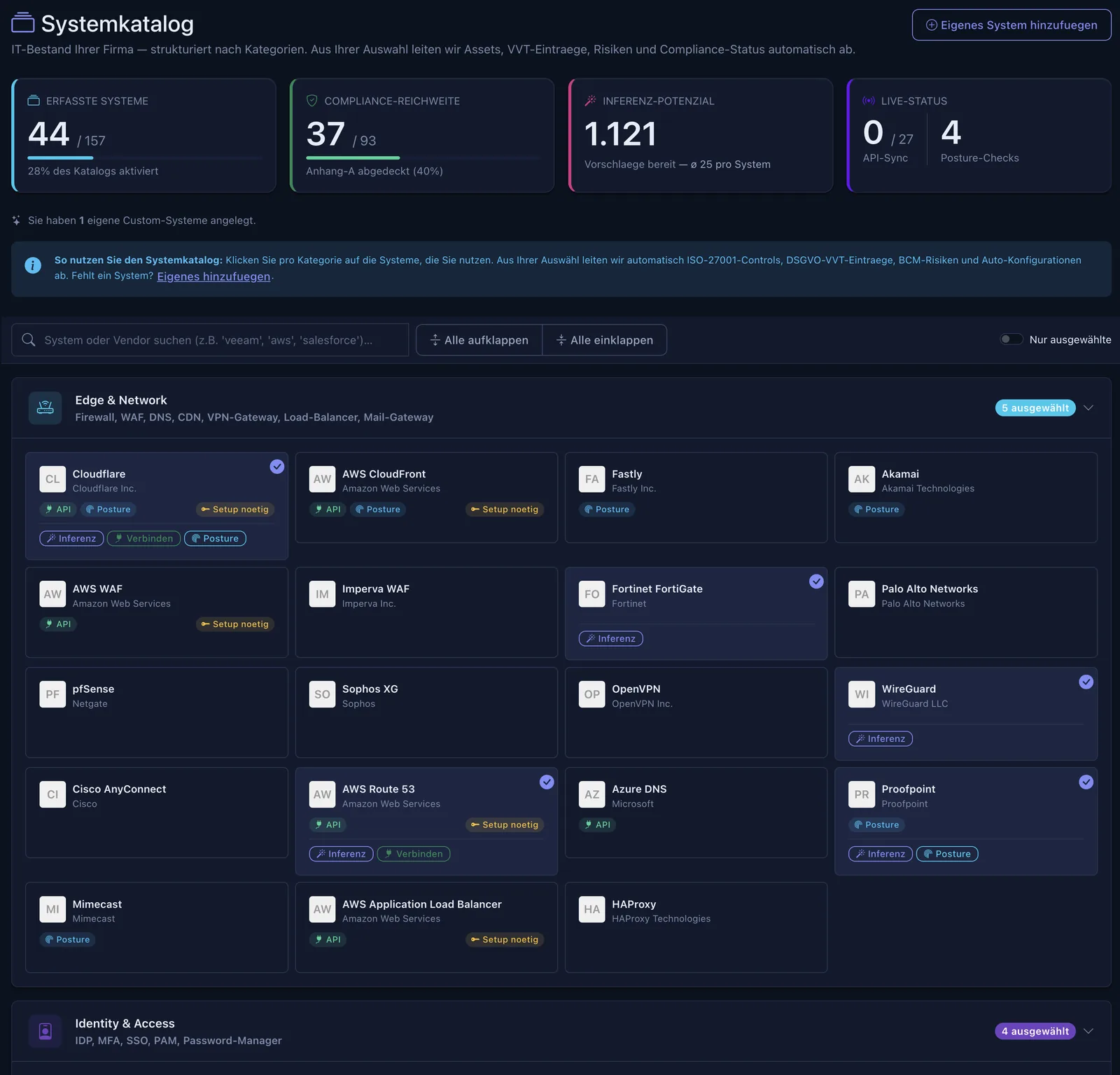Screen dimensions: 1120x1075
Task: Open the Inferenz-Potenzial stat card
Action: pos(701,135)
